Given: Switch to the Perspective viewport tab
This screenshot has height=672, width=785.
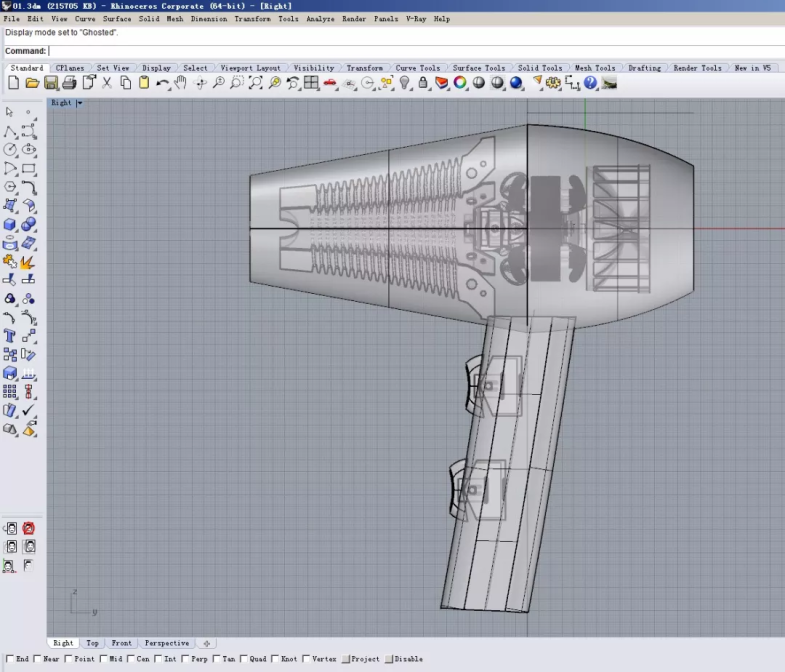Looking at the screenshot, I should coord(166,643).
